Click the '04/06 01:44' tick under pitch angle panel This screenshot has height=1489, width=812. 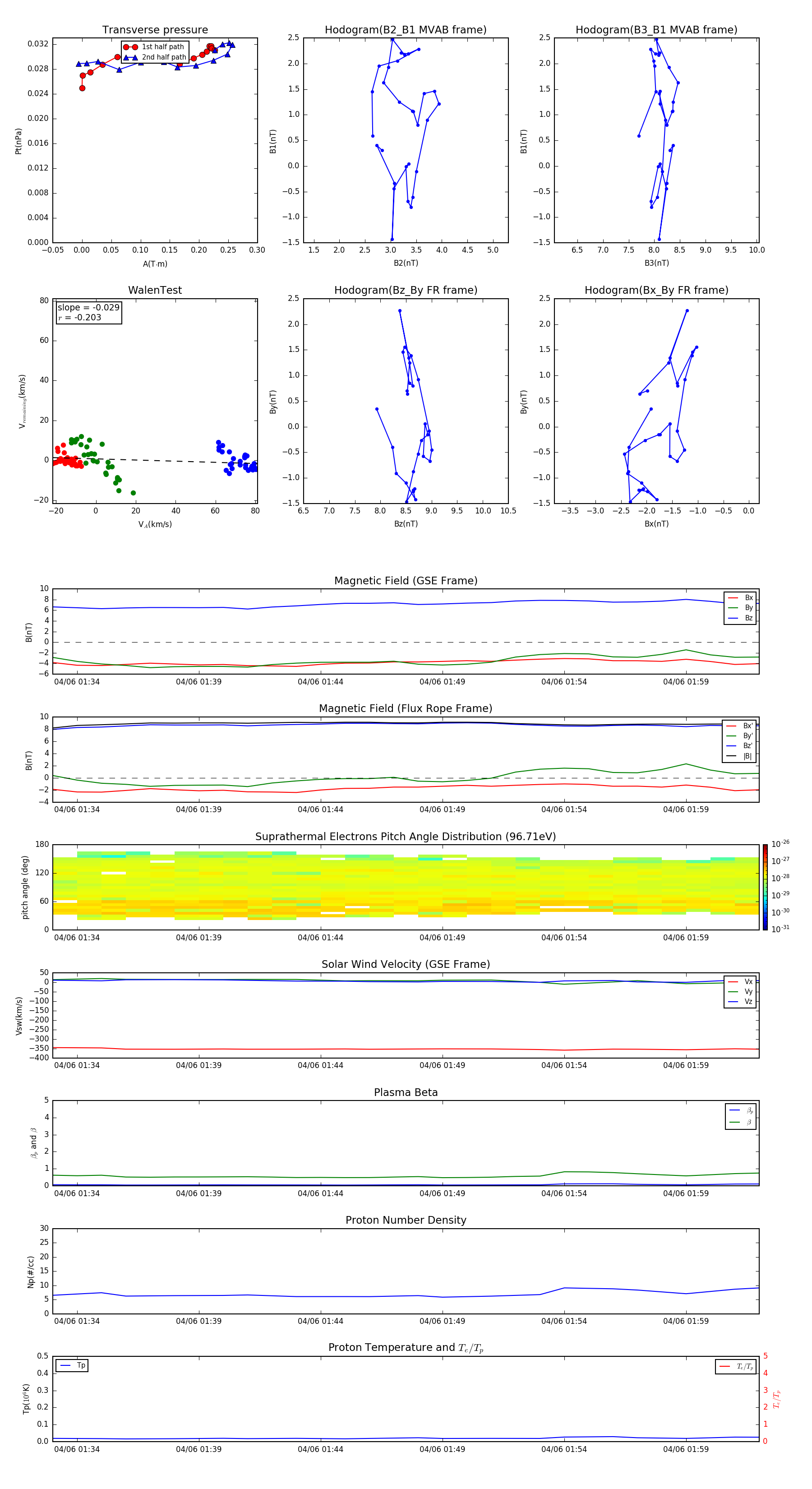point(321,938)
